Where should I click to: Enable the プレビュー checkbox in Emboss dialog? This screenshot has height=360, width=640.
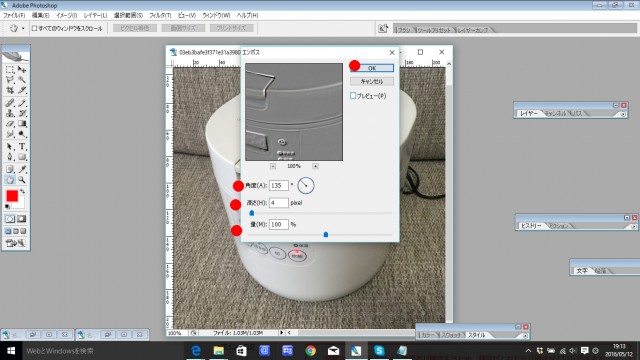(x=353, y=96)
